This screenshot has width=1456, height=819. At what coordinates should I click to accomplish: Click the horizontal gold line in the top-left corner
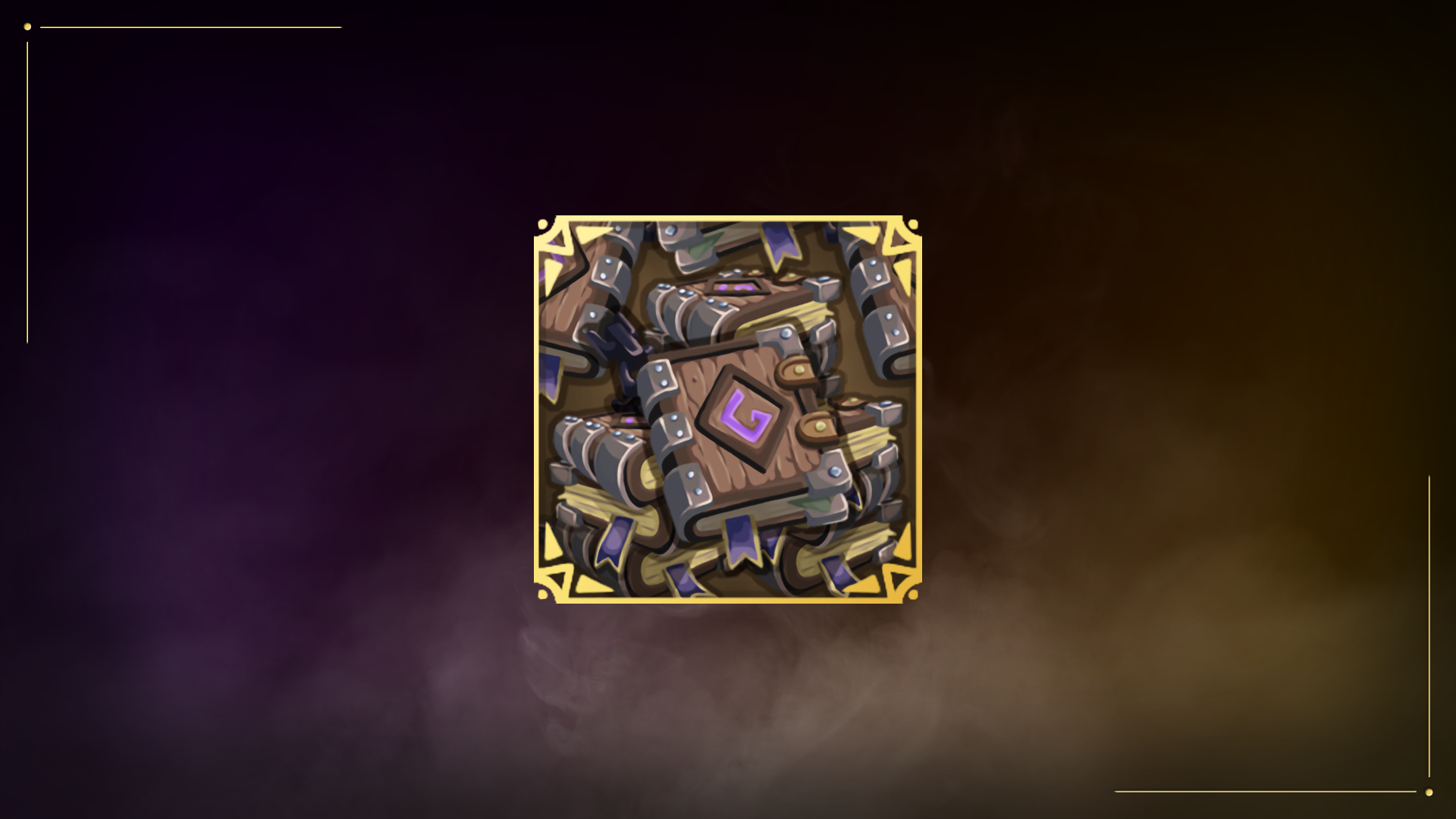[190, 27]
